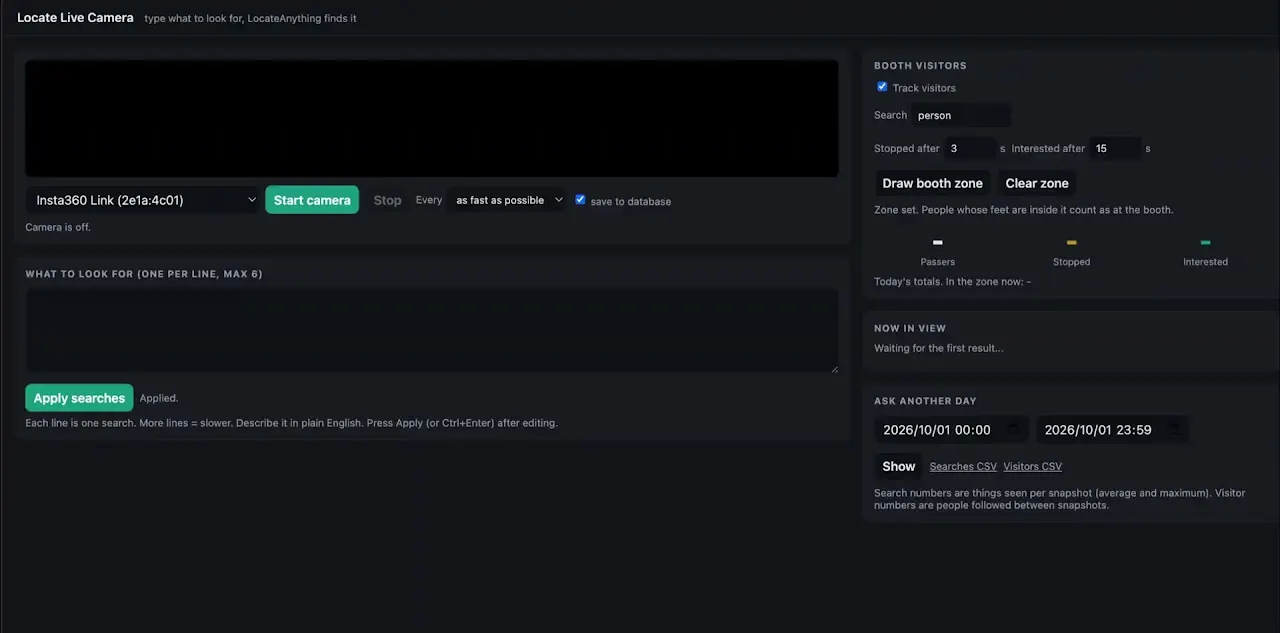Click the Draw booth zone button

click(932, 183)
